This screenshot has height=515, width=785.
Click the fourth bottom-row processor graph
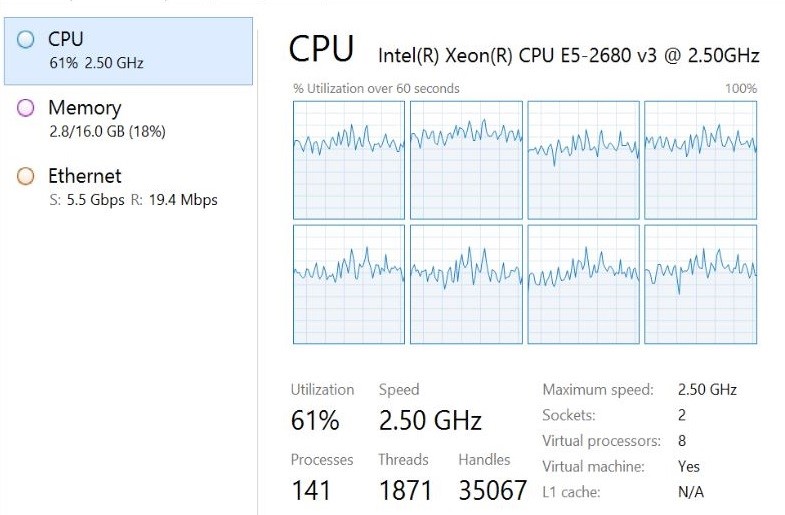click(x=700, y=285)
